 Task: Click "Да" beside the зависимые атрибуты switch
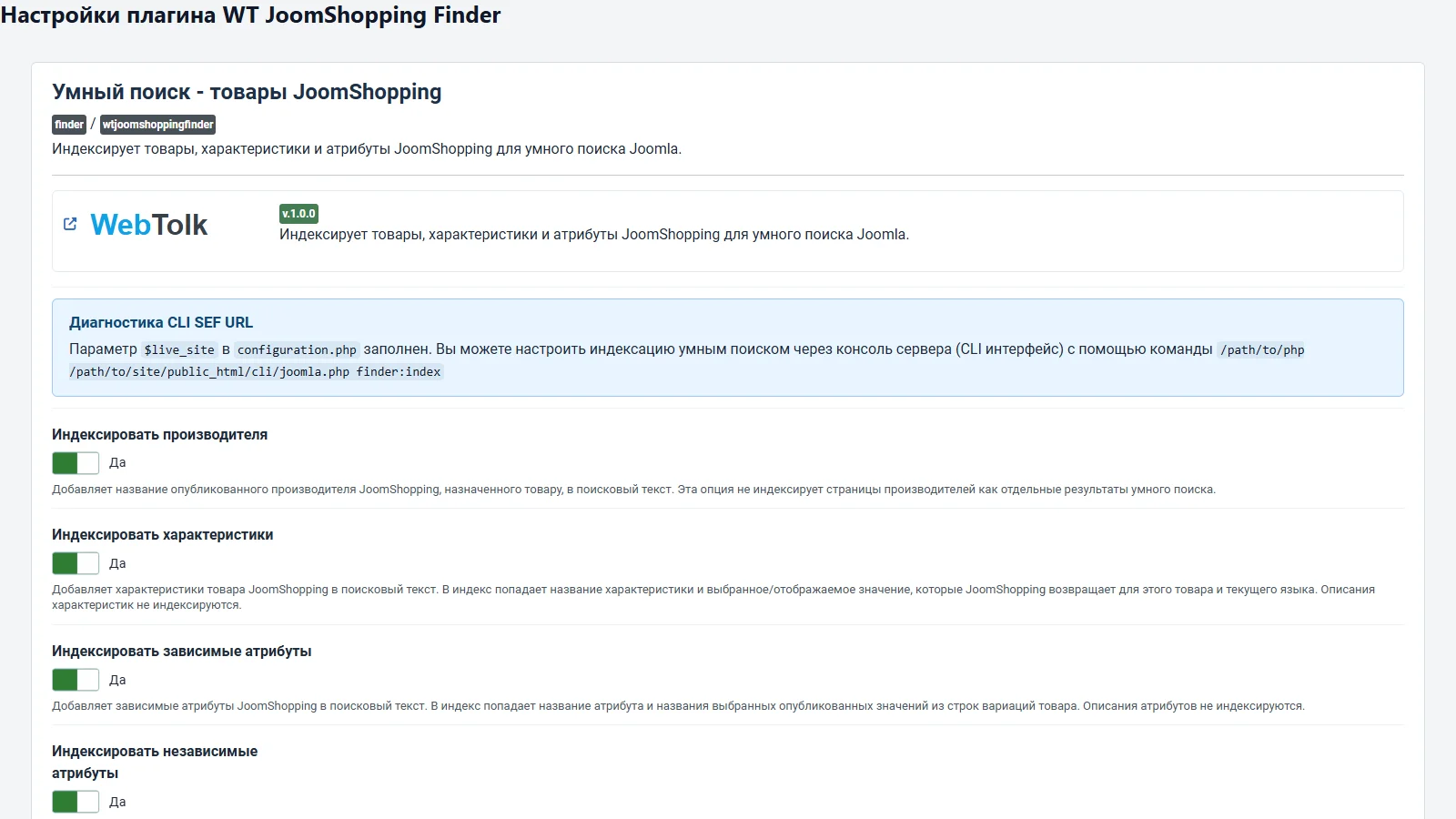click(x=117, y=680)
